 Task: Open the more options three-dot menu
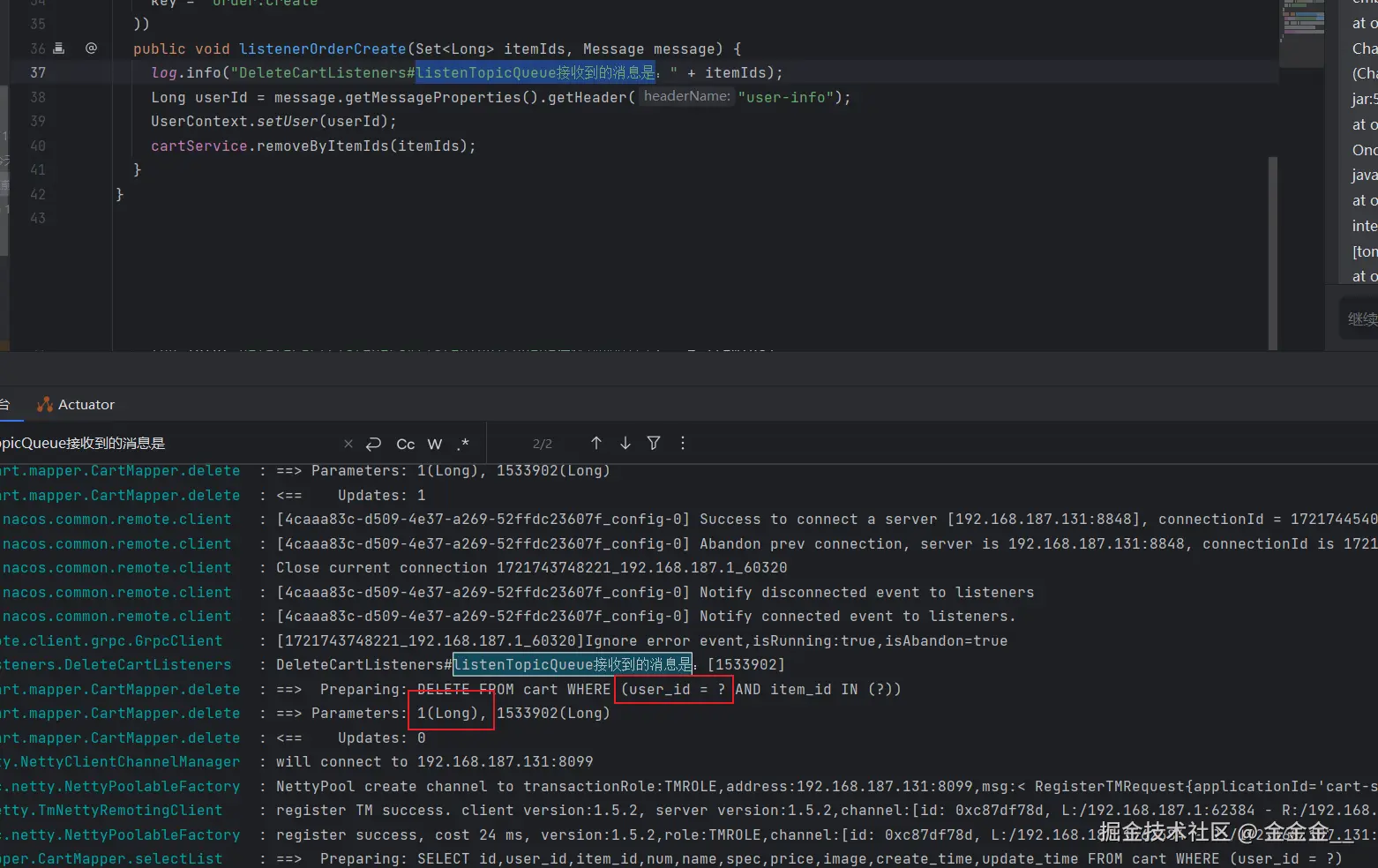point(683,443)
